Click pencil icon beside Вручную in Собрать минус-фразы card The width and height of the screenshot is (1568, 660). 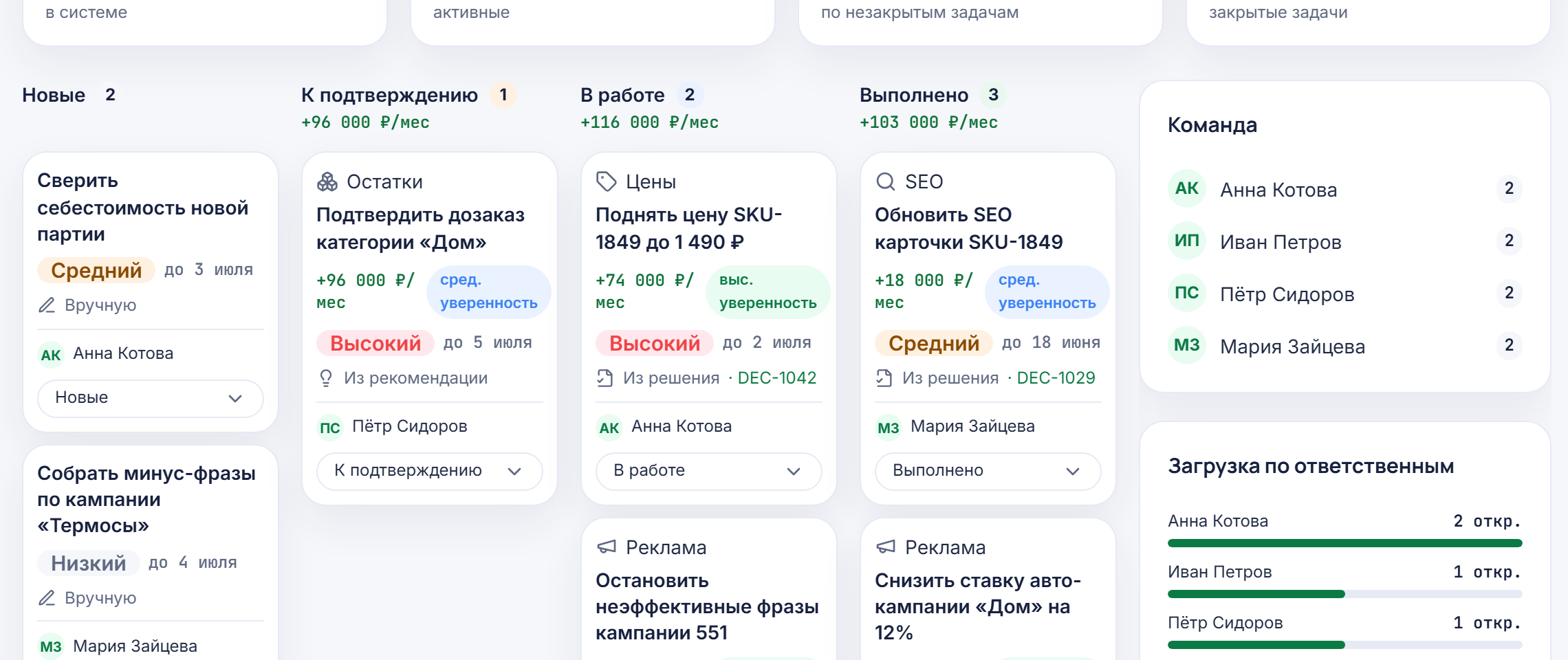pos(47,598)
